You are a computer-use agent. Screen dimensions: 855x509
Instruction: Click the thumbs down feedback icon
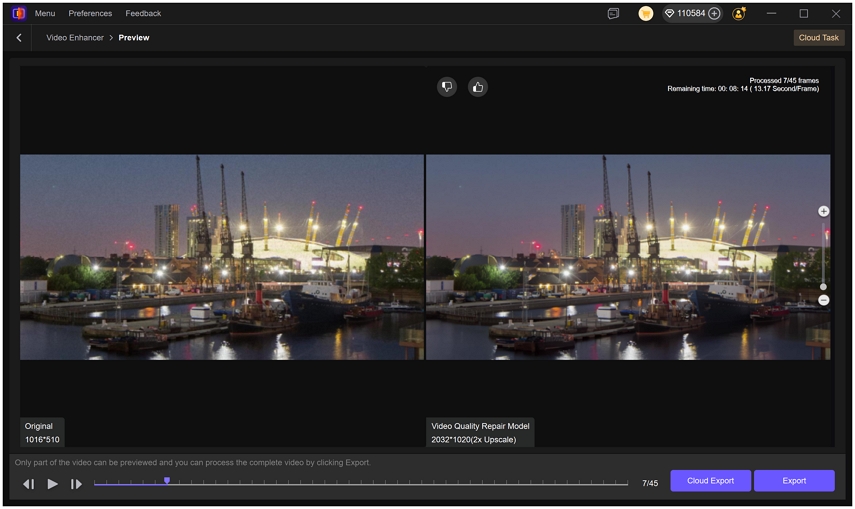(447, 87)
